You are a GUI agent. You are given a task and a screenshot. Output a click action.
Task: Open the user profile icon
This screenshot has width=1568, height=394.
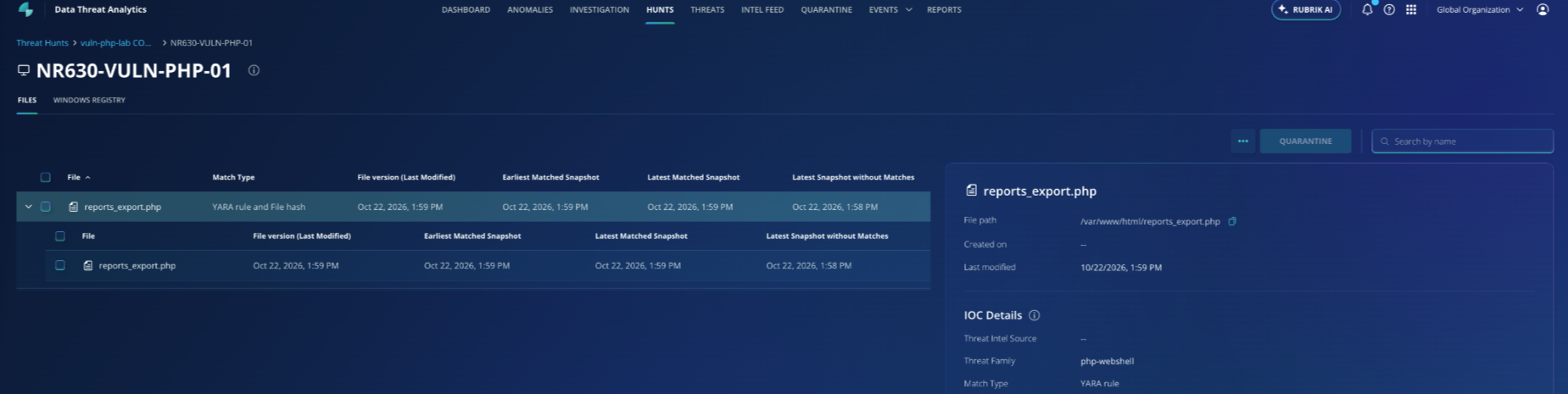1543,10
